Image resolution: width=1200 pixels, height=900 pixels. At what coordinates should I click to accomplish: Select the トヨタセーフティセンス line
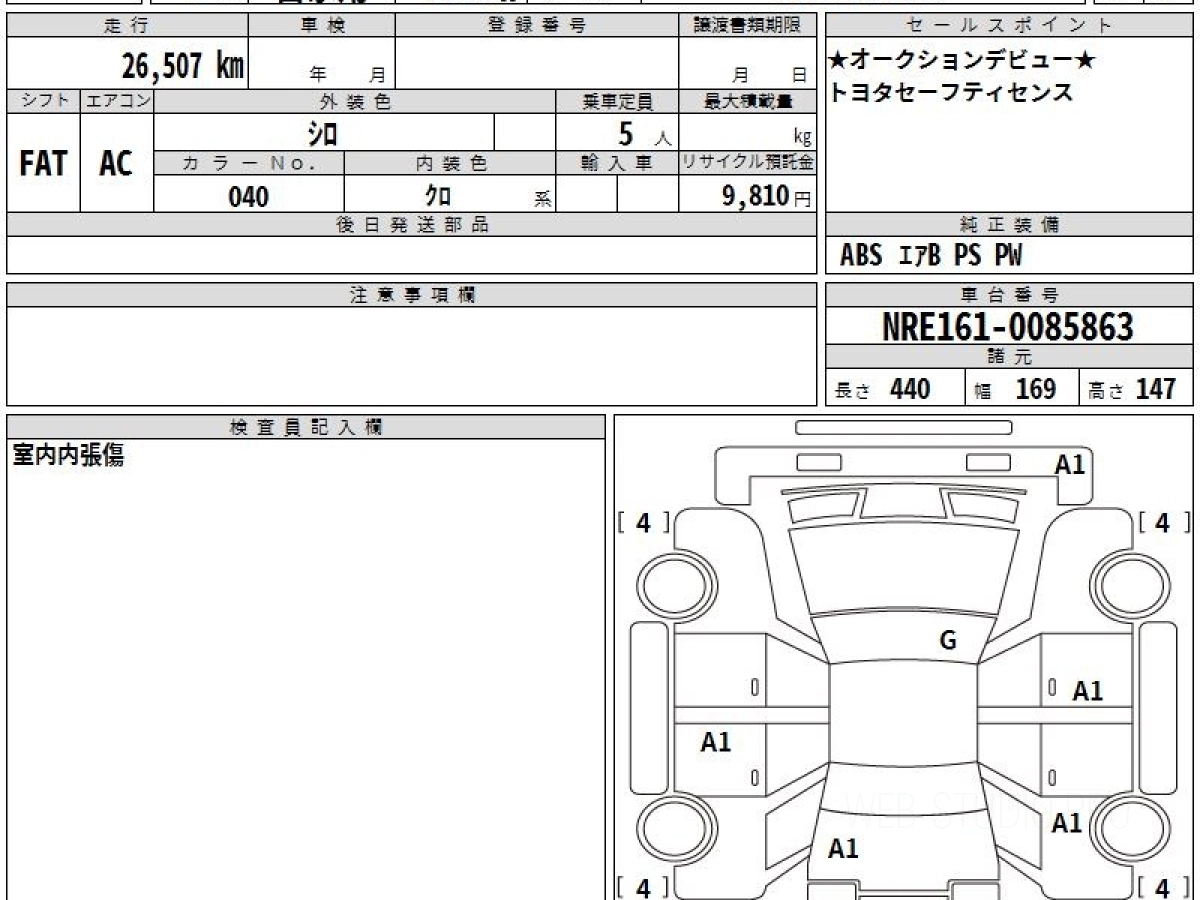951,93
